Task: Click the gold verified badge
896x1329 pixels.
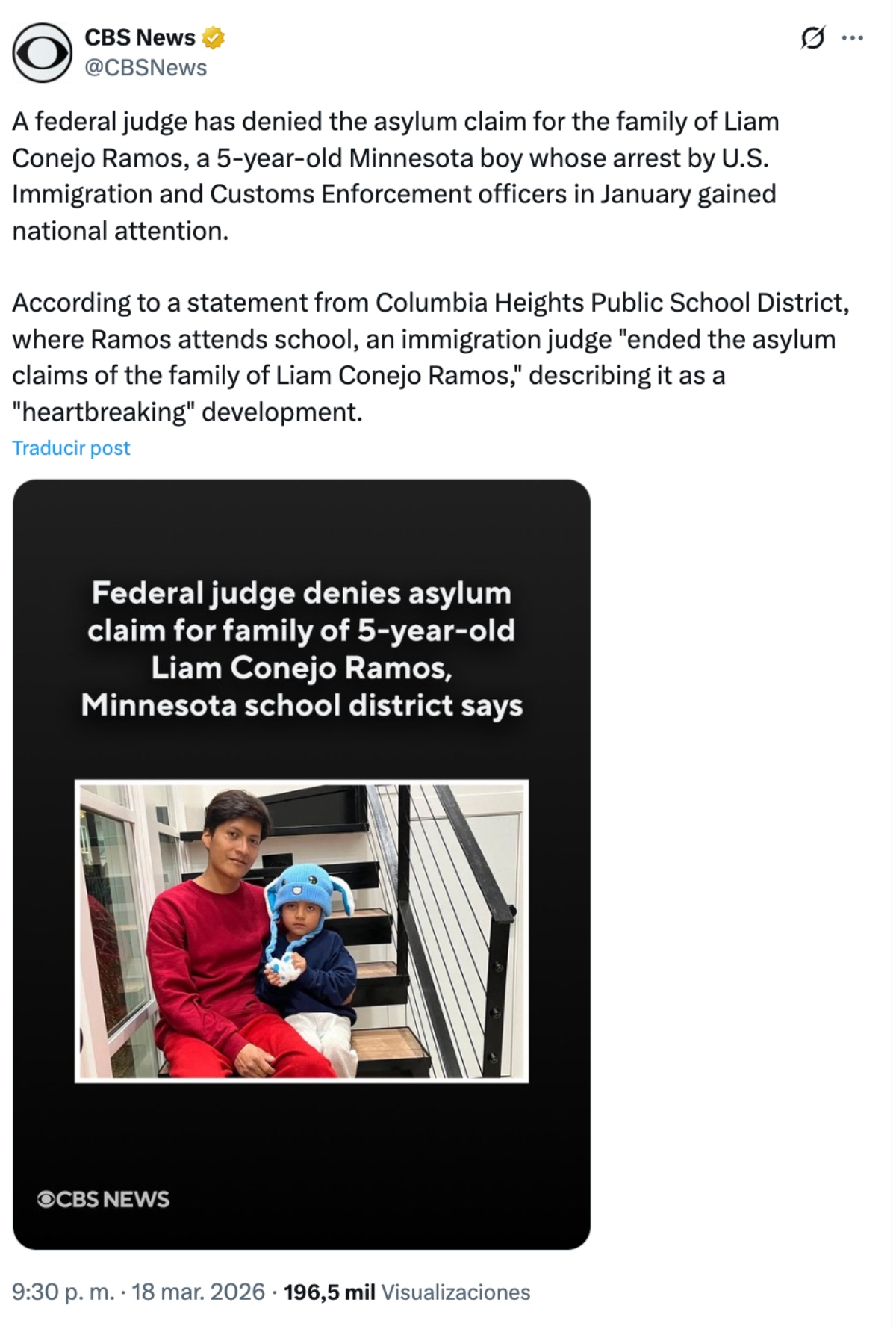Action: [x=214, y=37]
